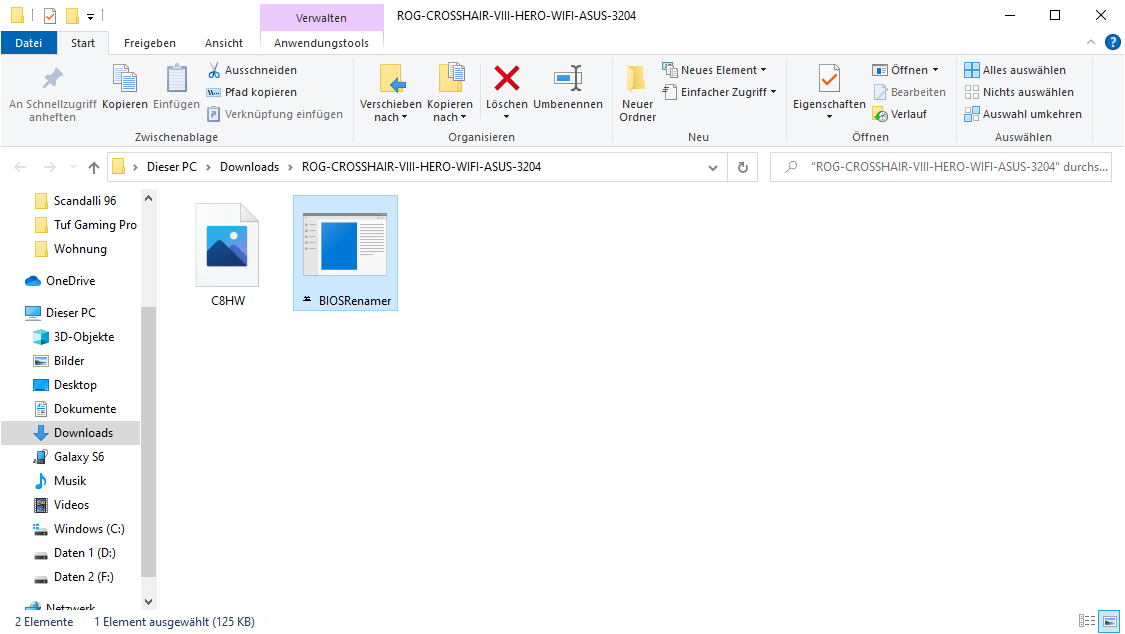The height and width of the screenshot is (634, 1125).
Task: Copy file path via Pfad kopieren
Action: pyautogui.click(x=252, y=92)
